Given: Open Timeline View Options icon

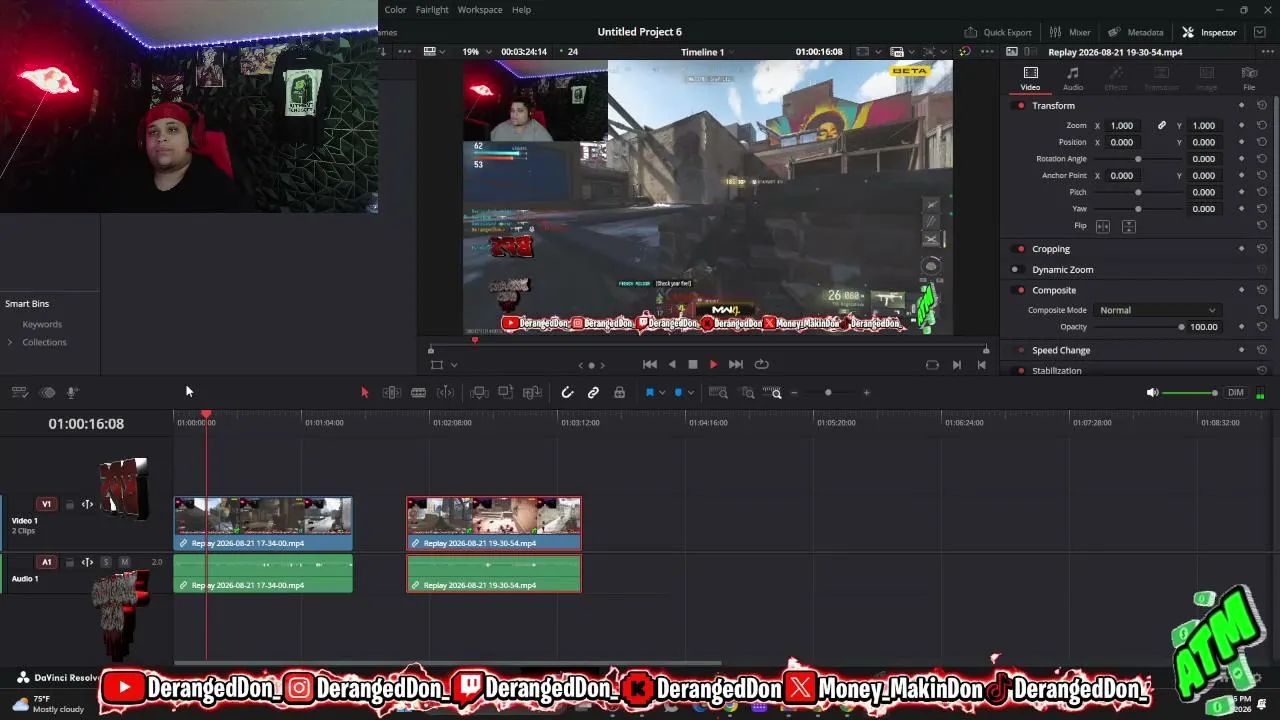Looking at the screenshot, I should pos(19,393).
